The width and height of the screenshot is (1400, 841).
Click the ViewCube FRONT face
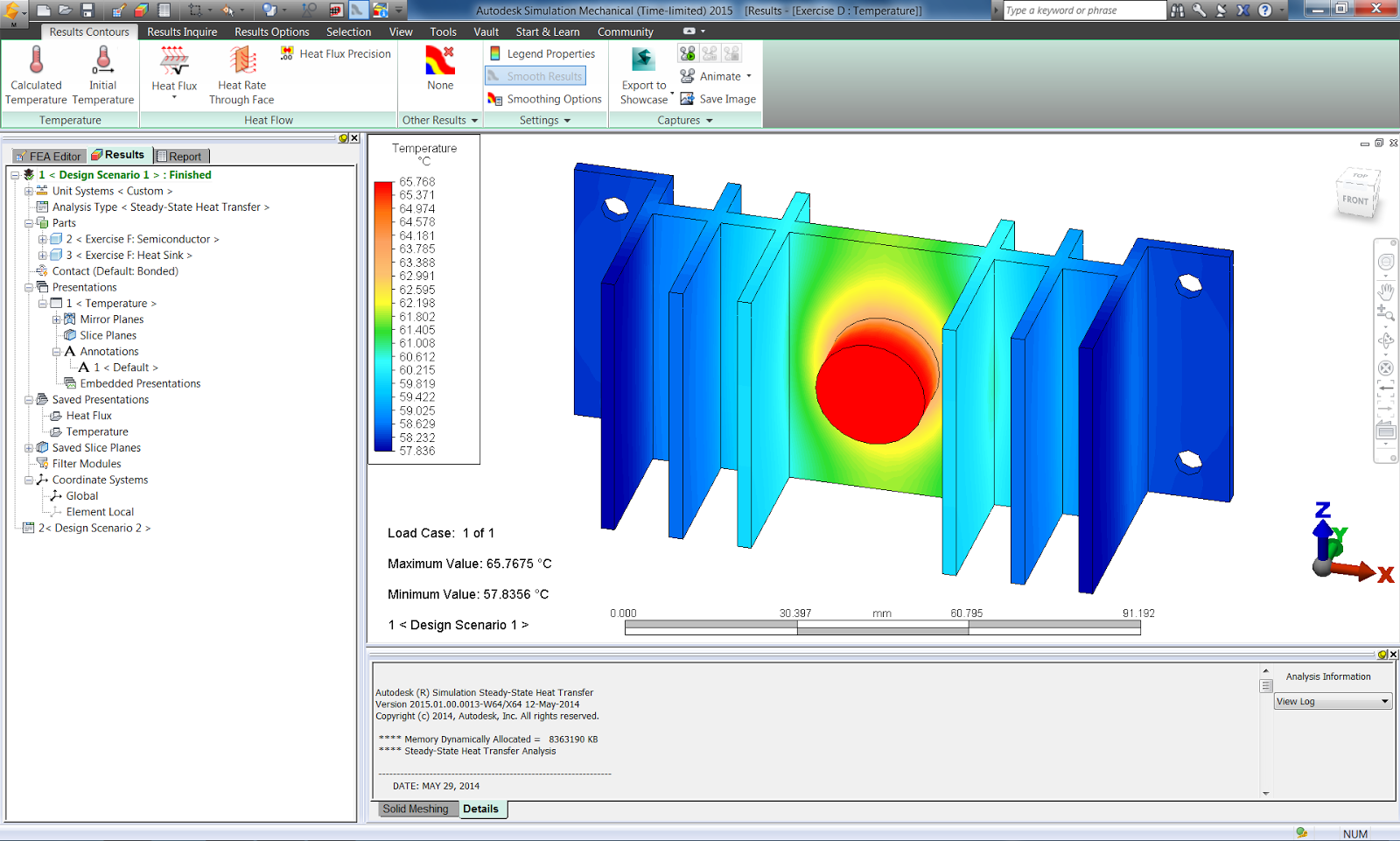pyautogui.click(x=1355, y=200)
